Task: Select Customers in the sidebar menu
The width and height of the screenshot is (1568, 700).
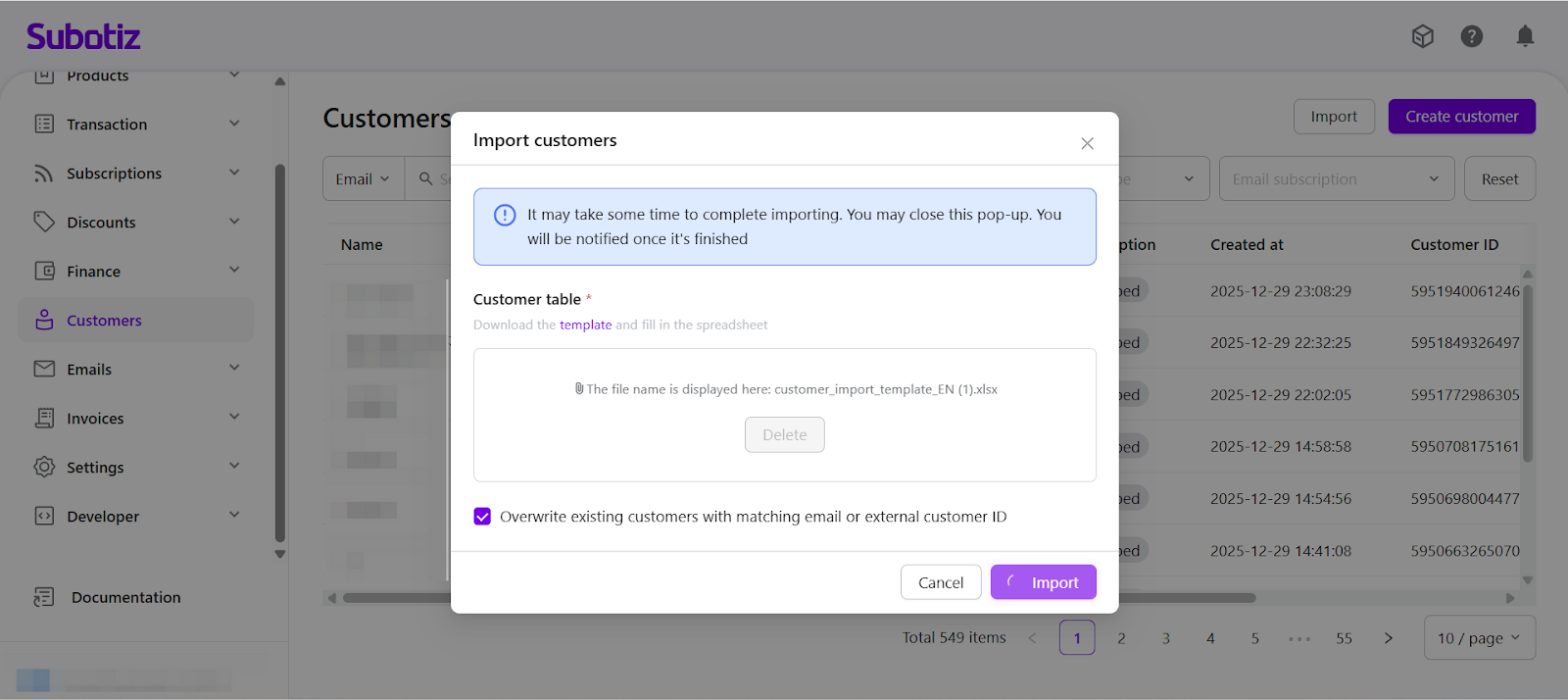Action: (104, 321)
